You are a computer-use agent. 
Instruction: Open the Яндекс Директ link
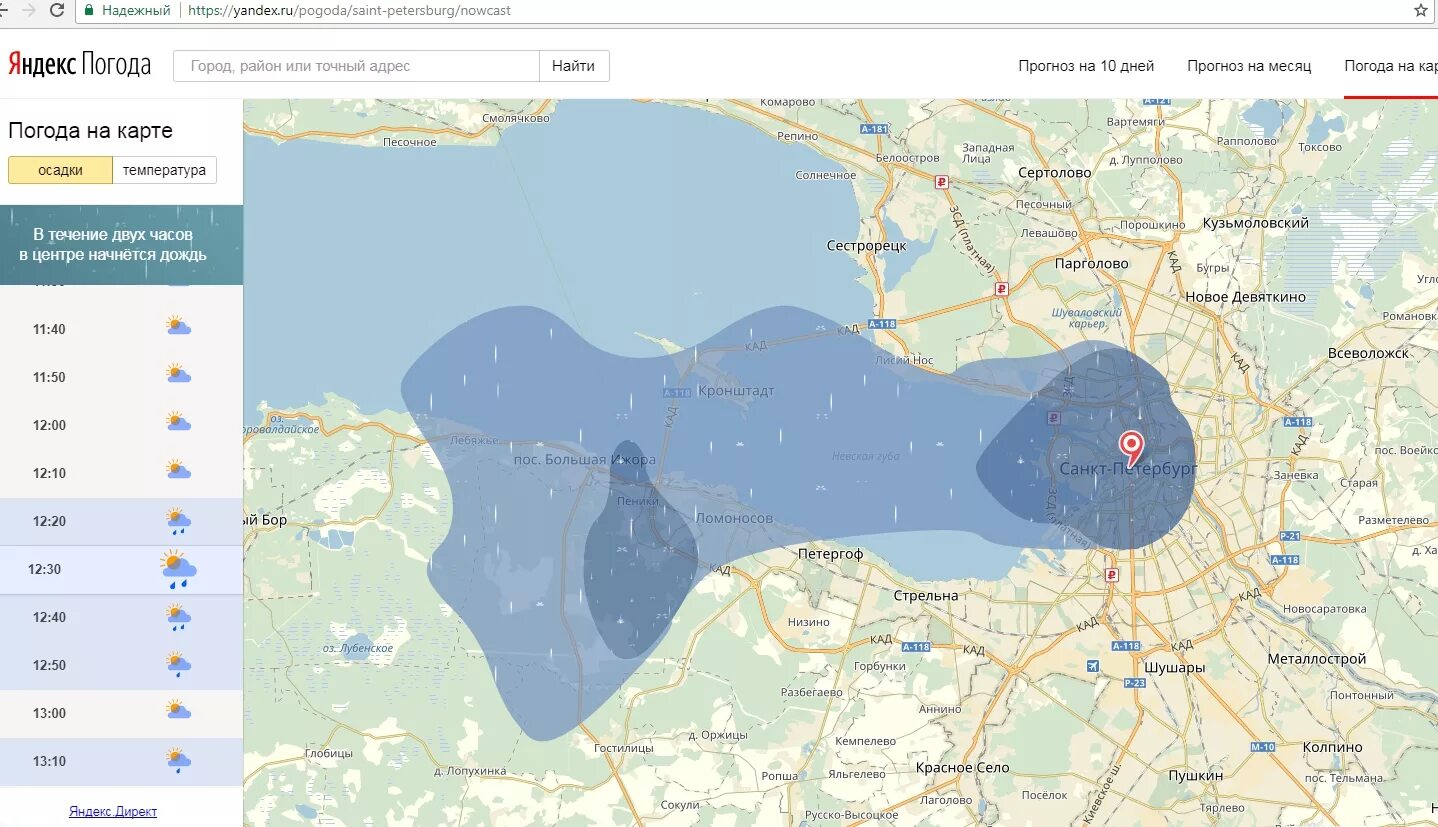point(113,811)
